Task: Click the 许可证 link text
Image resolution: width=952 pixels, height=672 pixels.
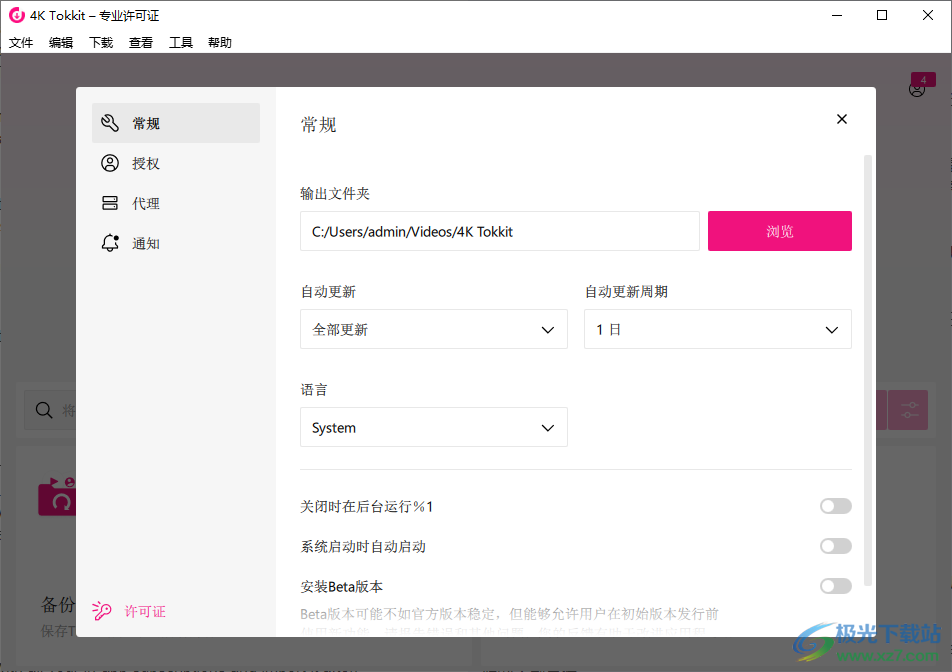Action: pyautogui.click(x=145, y=611)
